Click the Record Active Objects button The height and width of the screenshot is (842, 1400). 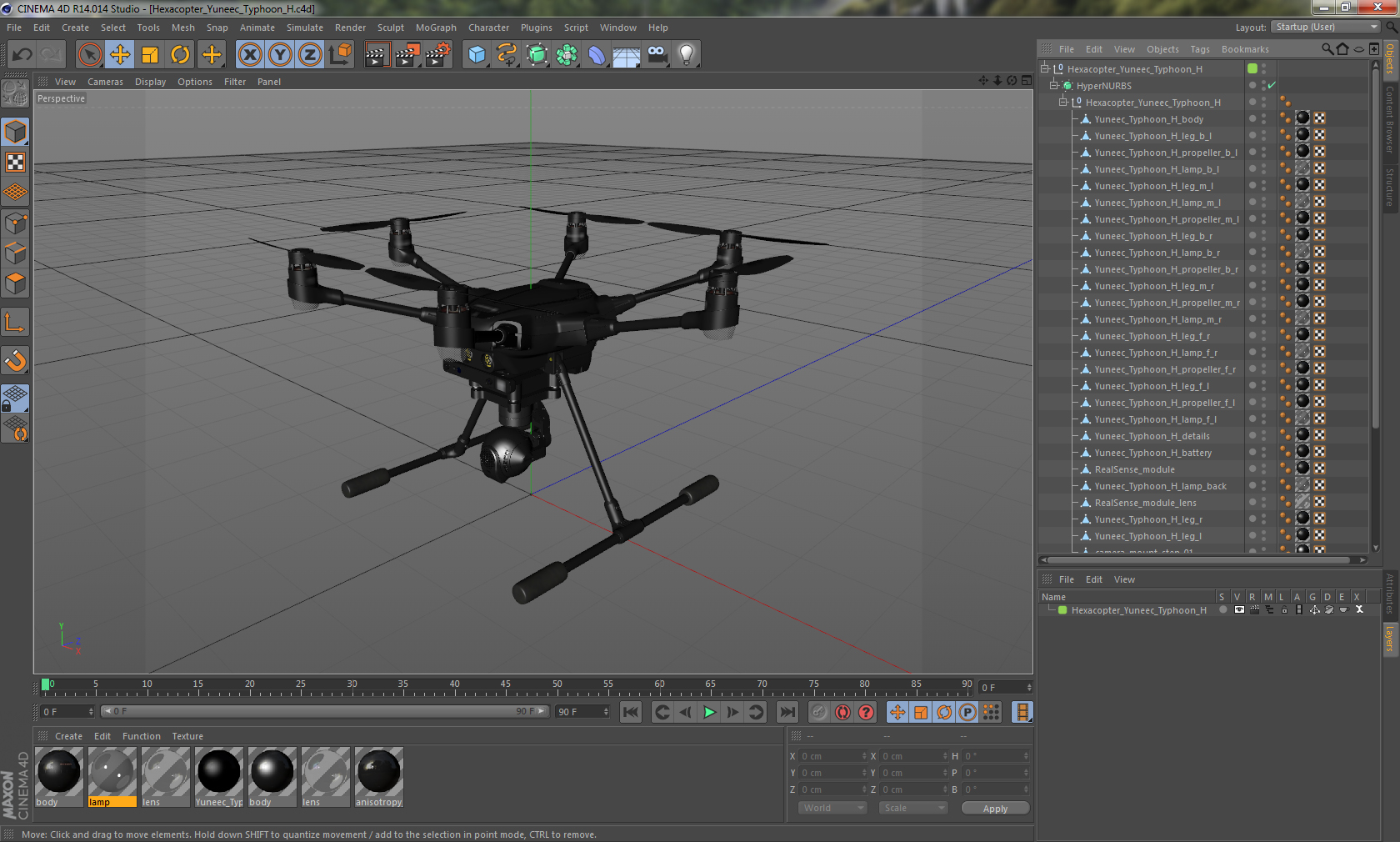(819, 712)
